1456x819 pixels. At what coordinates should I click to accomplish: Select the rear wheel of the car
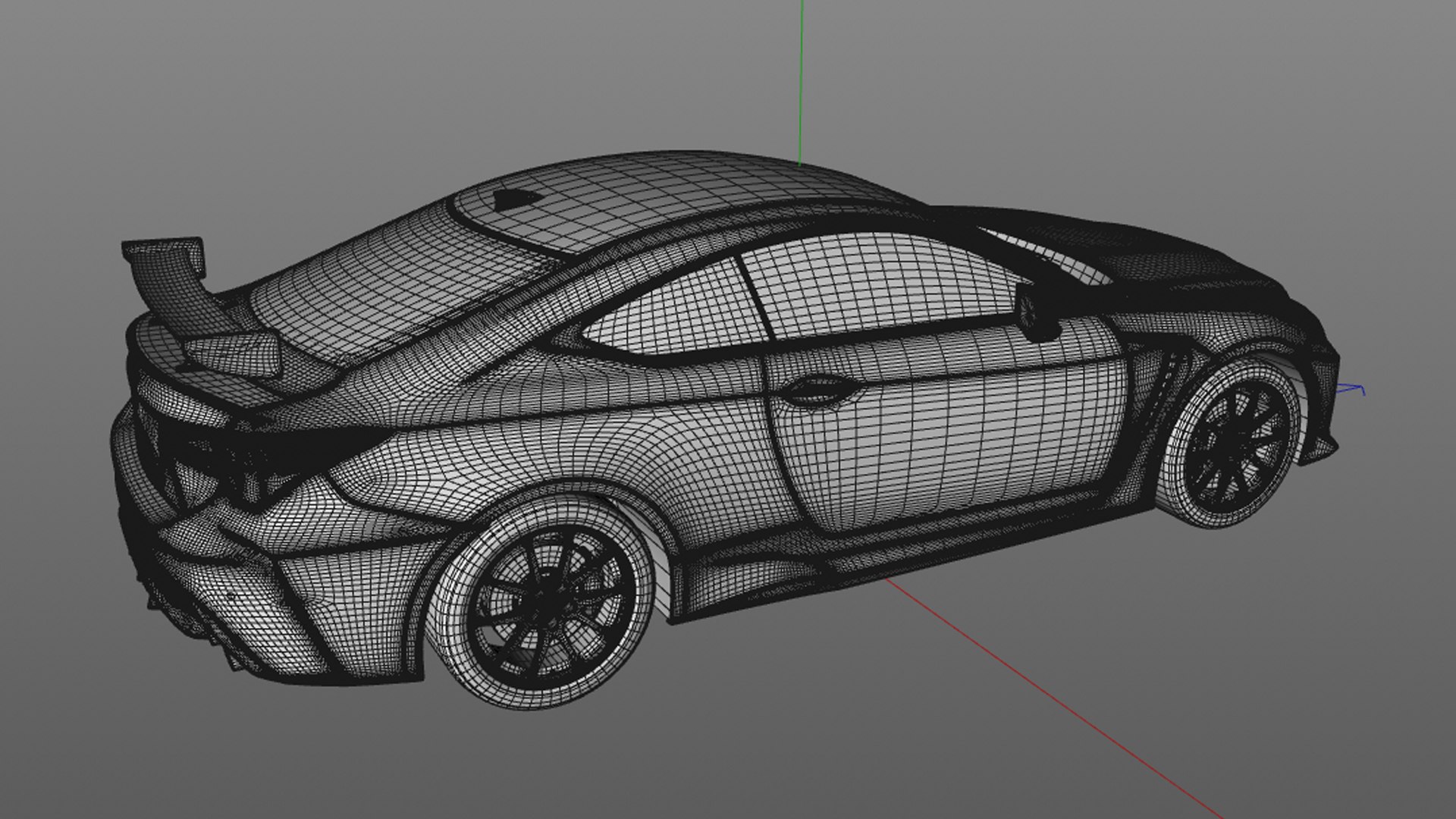point(541,601)
